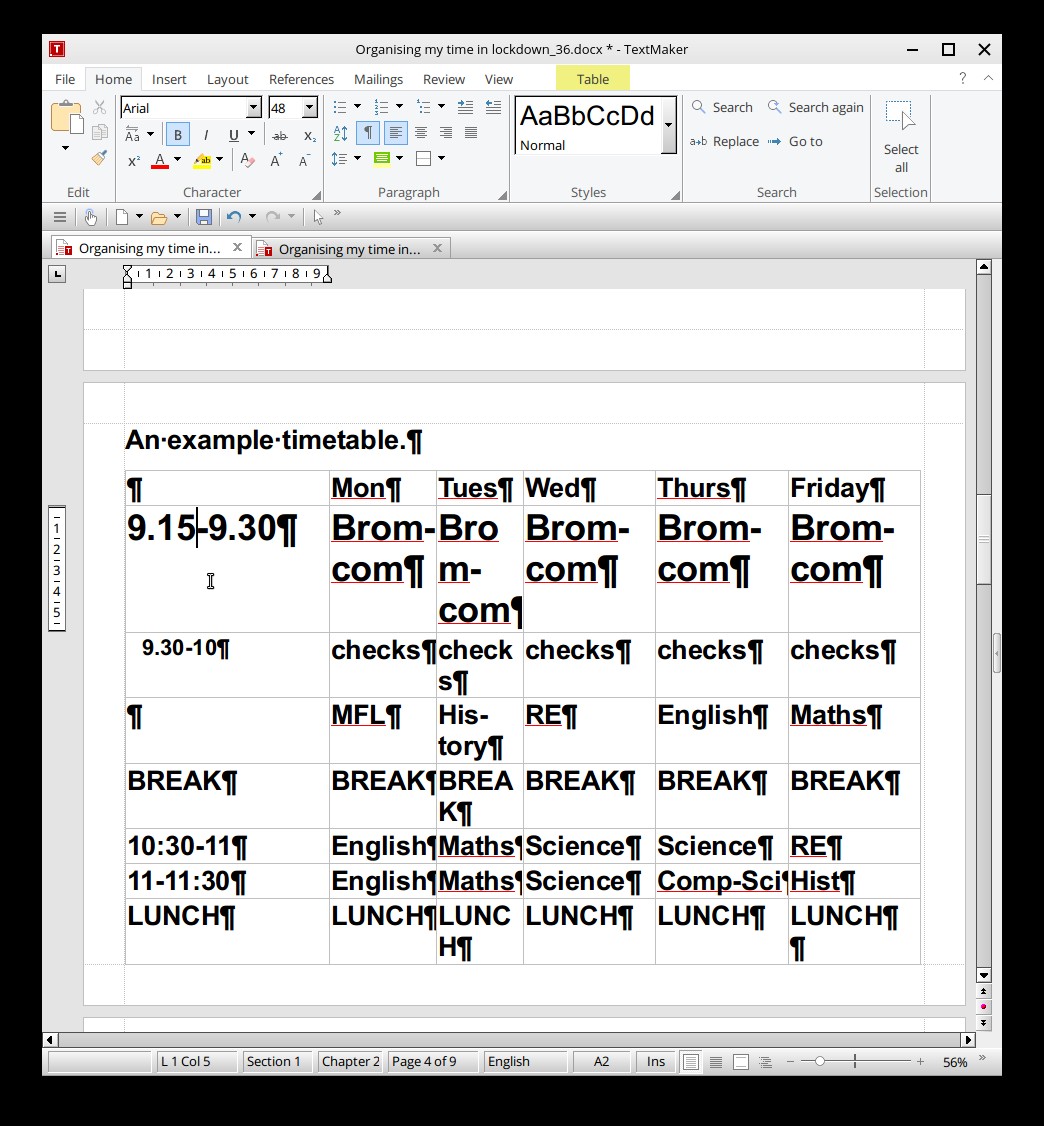
Task: Click the Grow font size icon
Action: click(x=277, y=160)
